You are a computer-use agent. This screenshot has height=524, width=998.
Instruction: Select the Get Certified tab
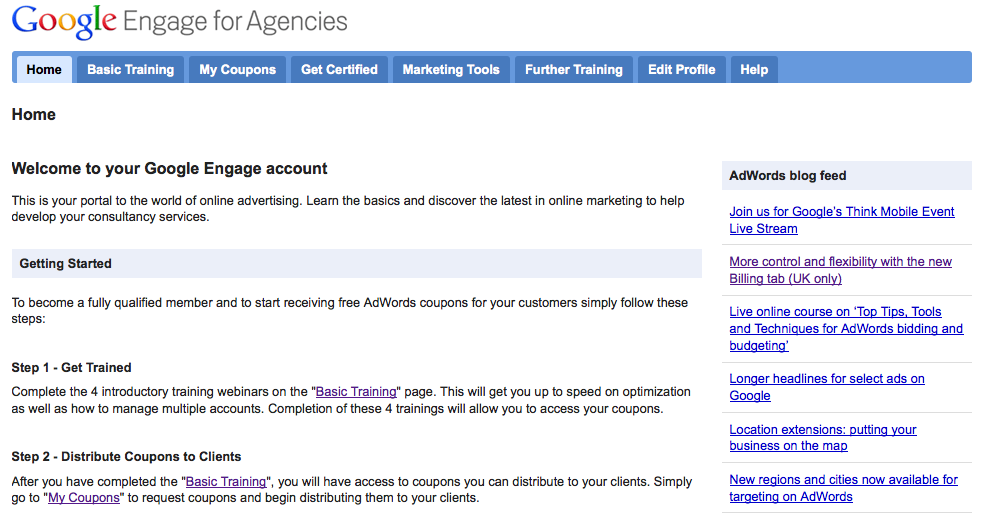click(339, 70)
